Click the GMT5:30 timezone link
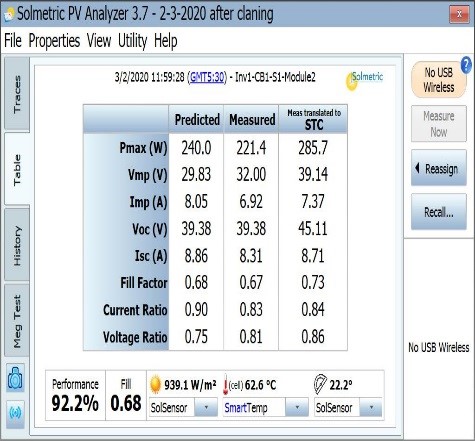The height and width of the screenshot is (441, 475). [x=206, y=77]
